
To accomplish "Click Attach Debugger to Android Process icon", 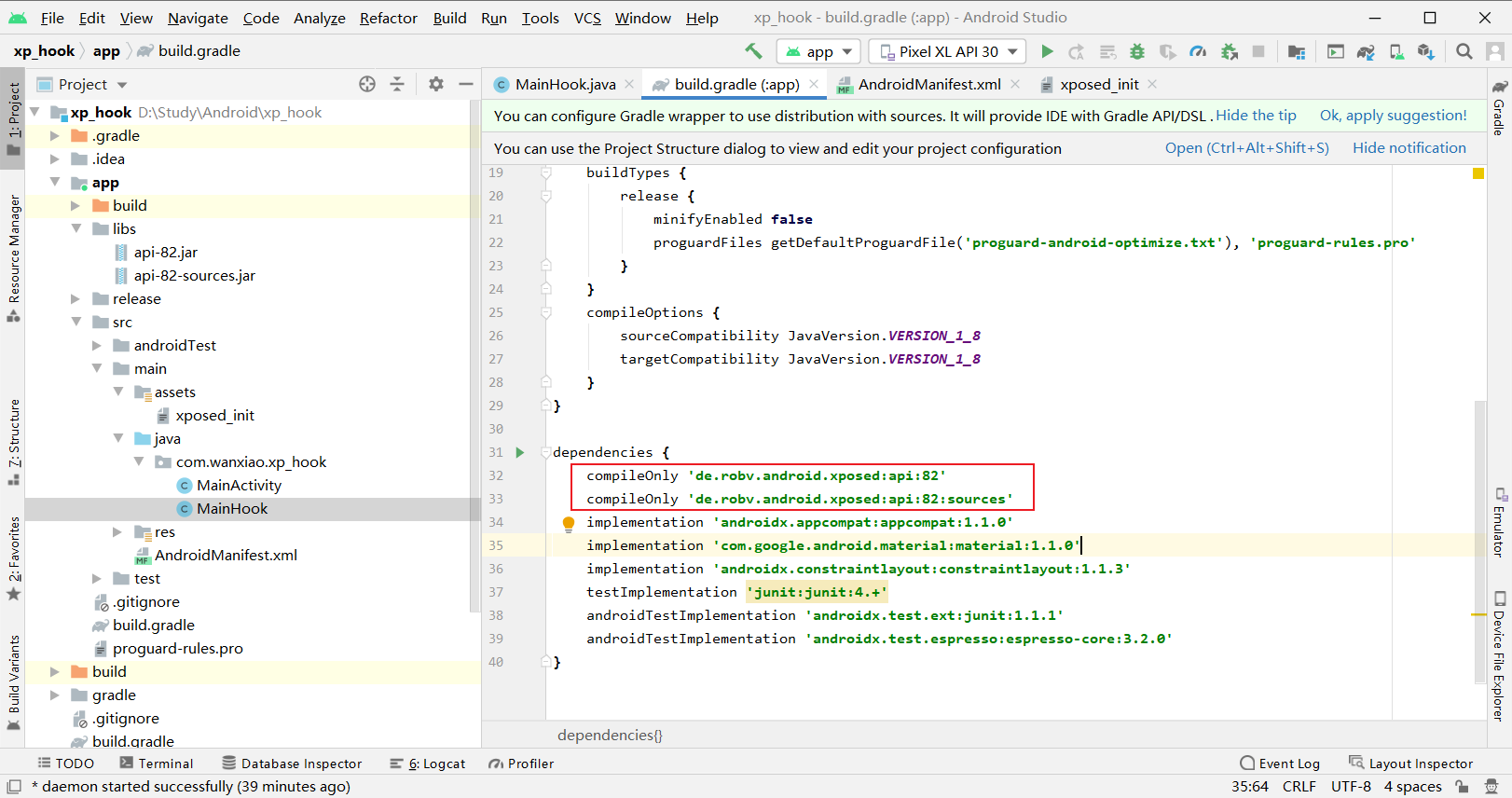I will pos(1230,51).
